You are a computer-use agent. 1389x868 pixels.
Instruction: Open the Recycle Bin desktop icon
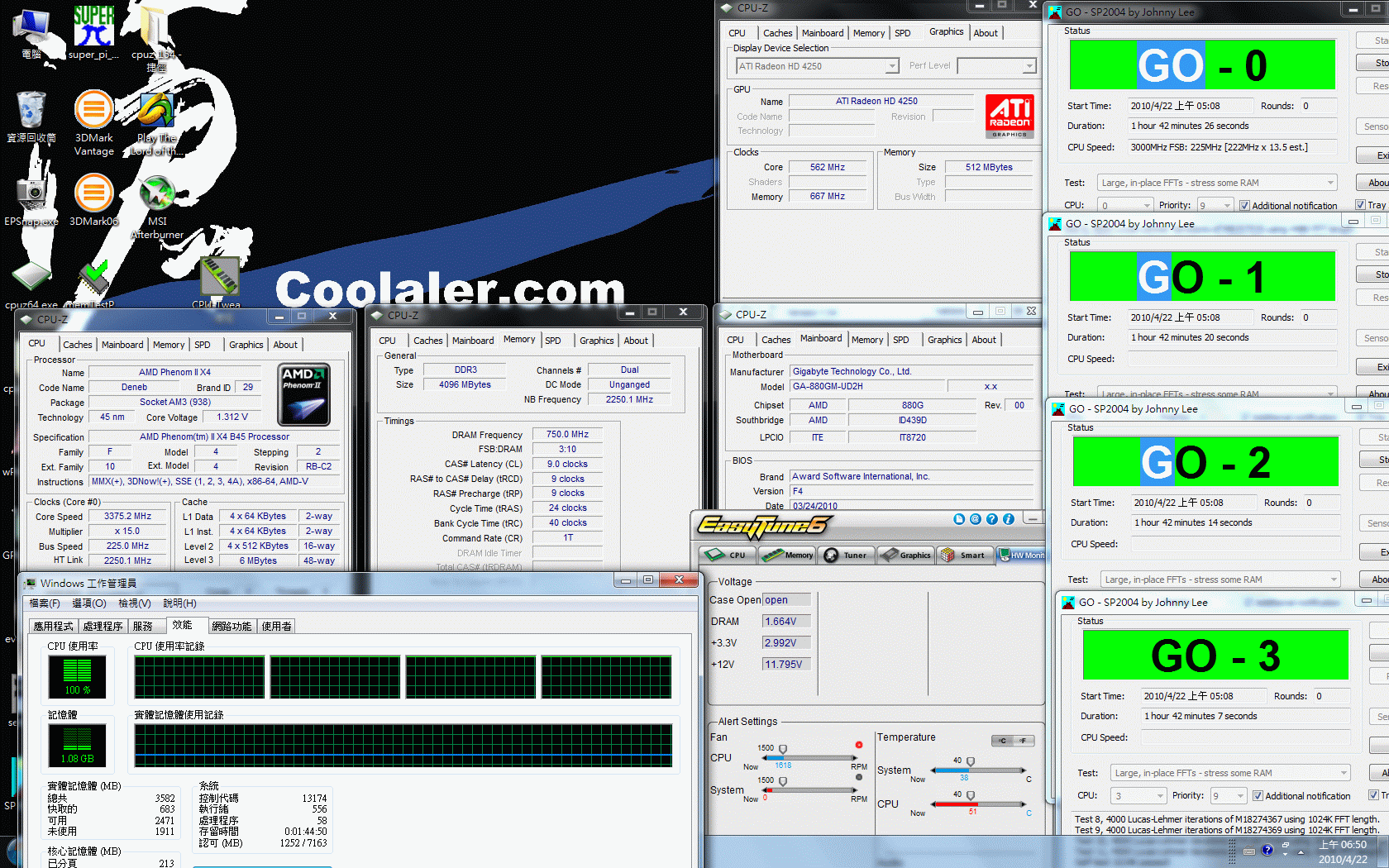[x=31, y=117]
